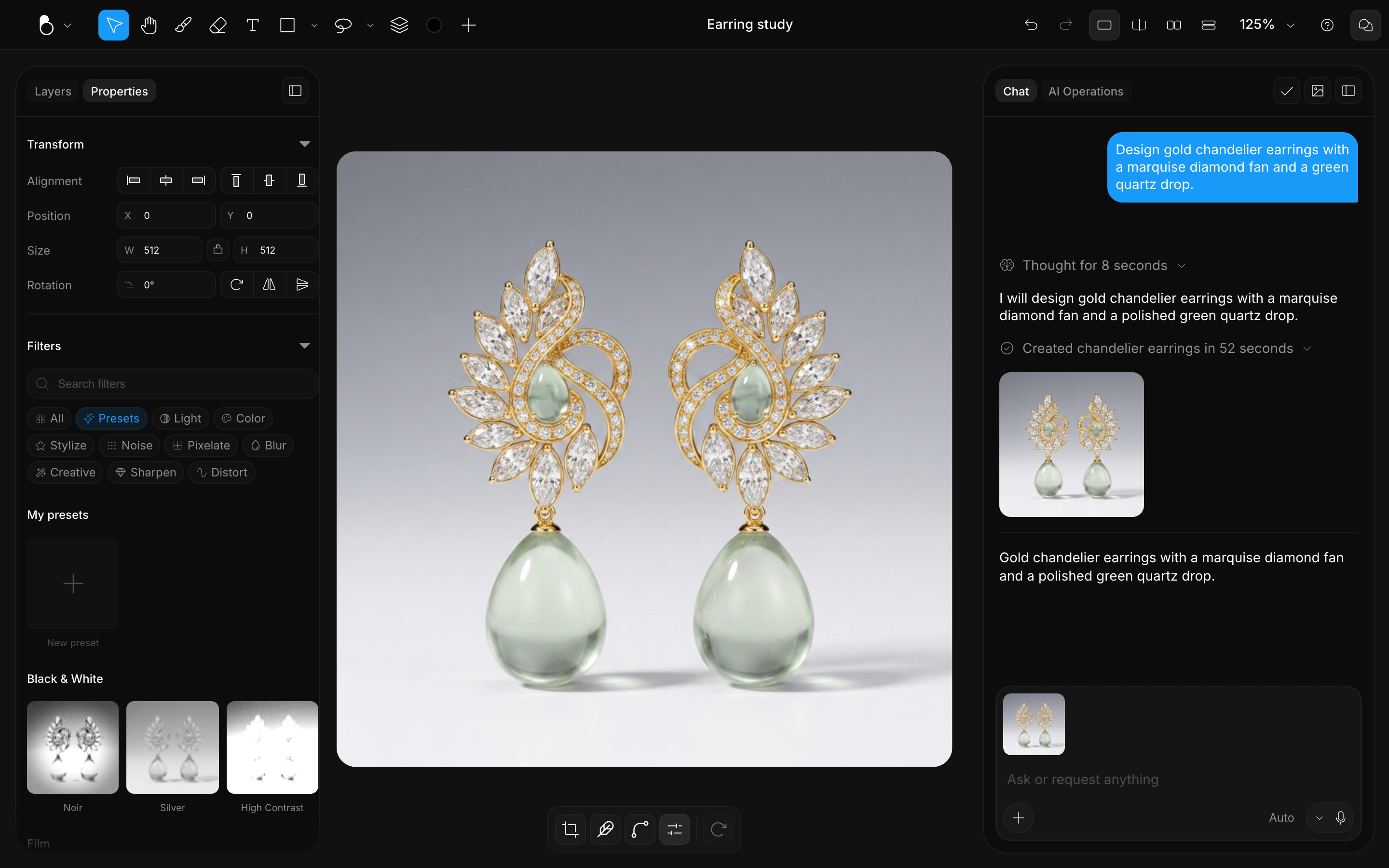Select the Sharpen filter chip
The width and height of the screenshot is (1389, 868).
[x=146, y=473]
